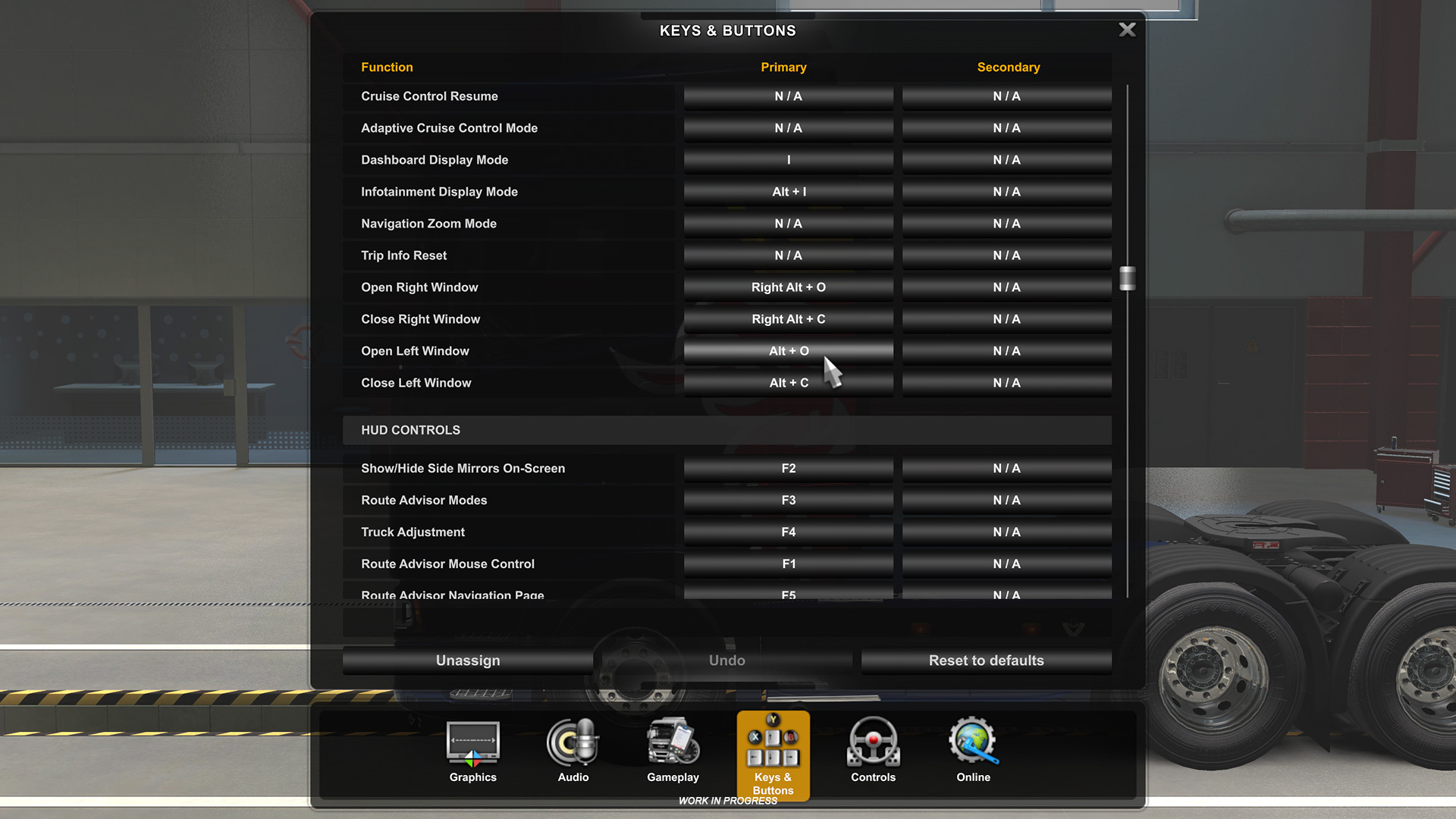The width and height of the screenshot is (1456, 819).
Task: Toggle Show/Hide Side Mirrors On-Screen F2 key
Action: pos(788,468)
